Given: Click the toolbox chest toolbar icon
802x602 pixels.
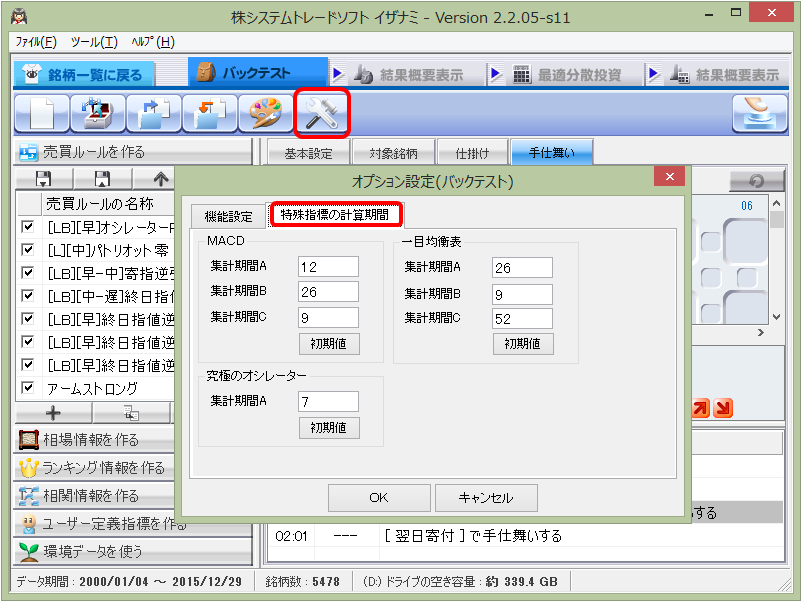Looking at the screenshot, I should 98,113.
